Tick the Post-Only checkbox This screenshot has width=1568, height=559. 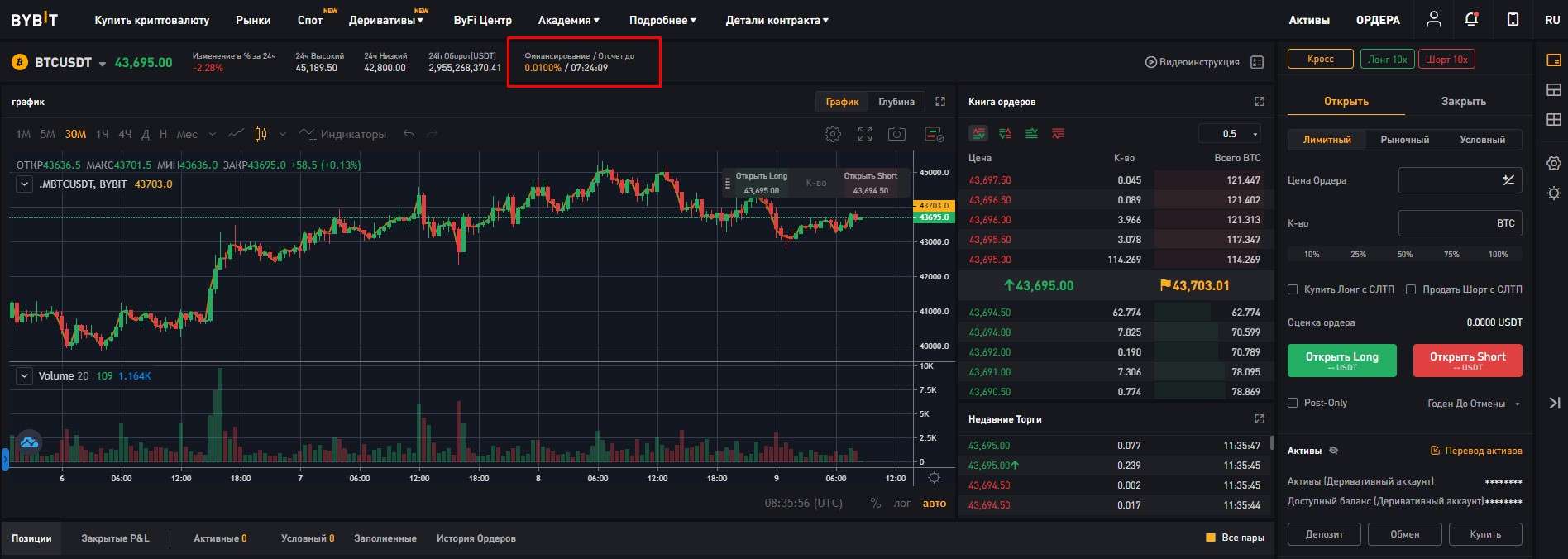tap(1293, 403)
